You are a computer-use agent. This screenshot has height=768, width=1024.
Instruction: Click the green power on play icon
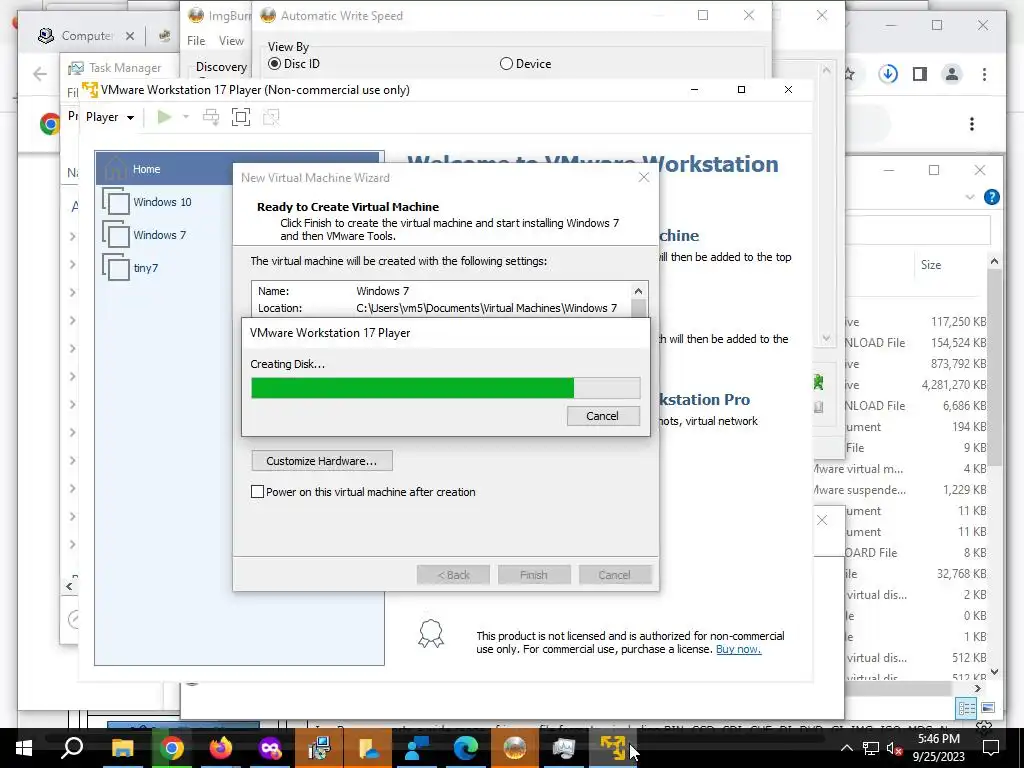(164, 117)
